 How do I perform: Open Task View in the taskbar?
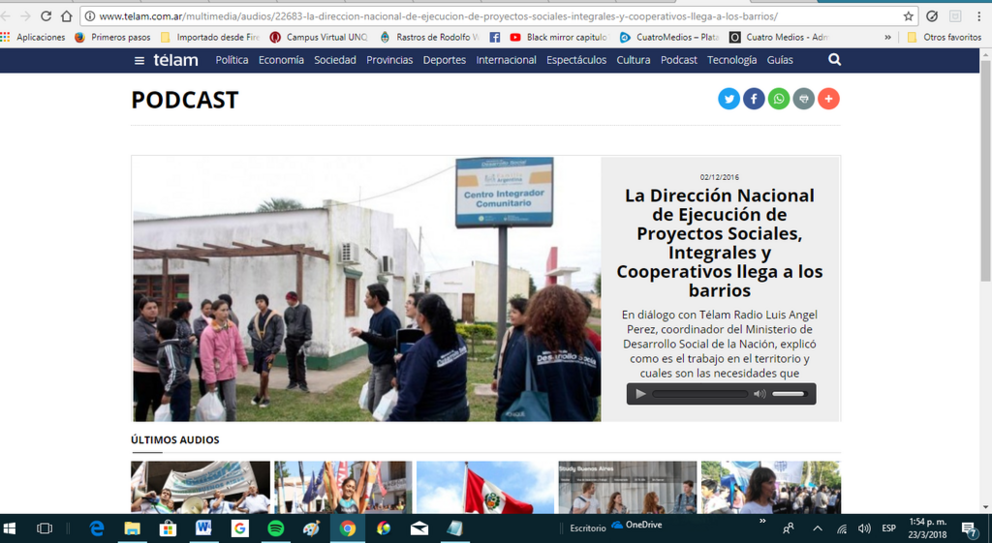coord(44,528)
